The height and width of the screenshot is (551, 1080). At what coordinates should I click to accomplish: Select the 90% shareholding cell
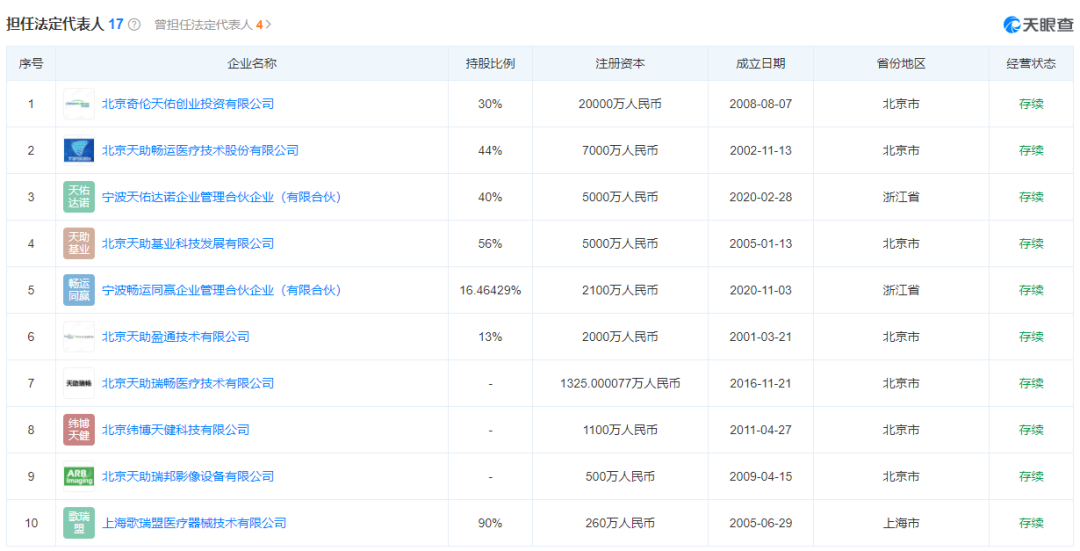[490, 523]
